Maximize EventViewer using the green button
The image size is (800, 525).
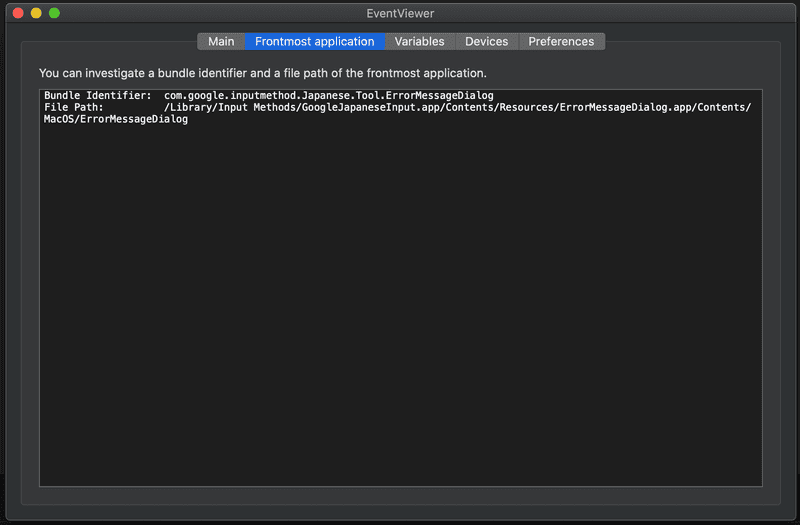55,13
